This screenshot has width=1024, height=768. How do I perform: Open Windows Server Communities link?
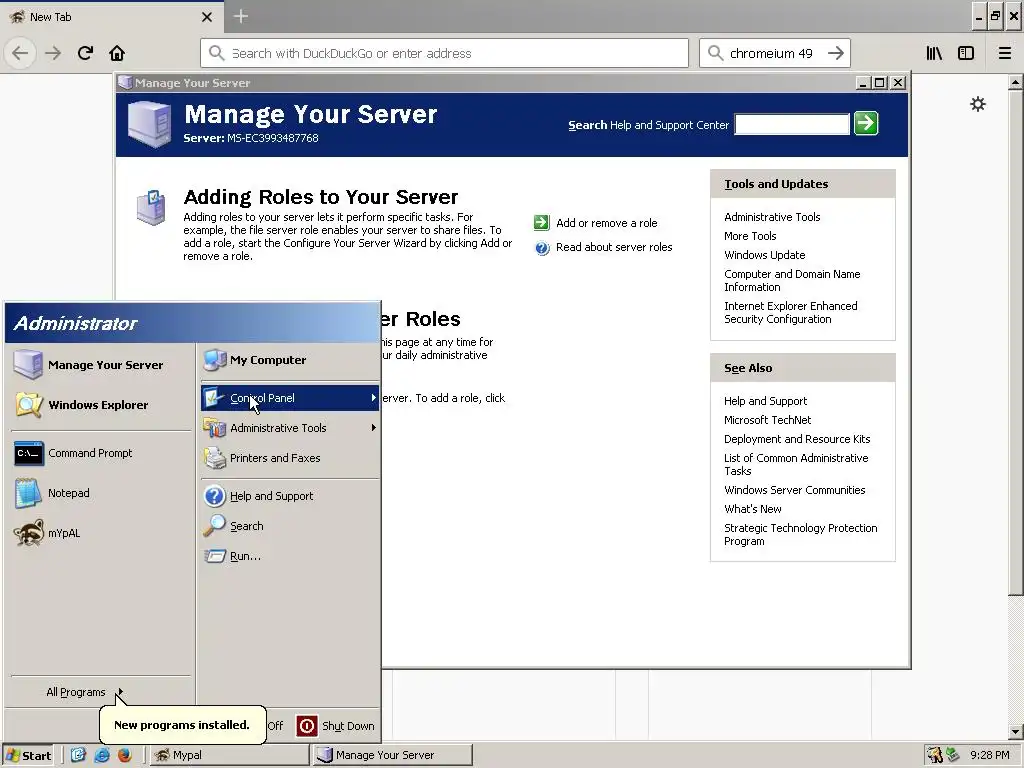(794, 490)
